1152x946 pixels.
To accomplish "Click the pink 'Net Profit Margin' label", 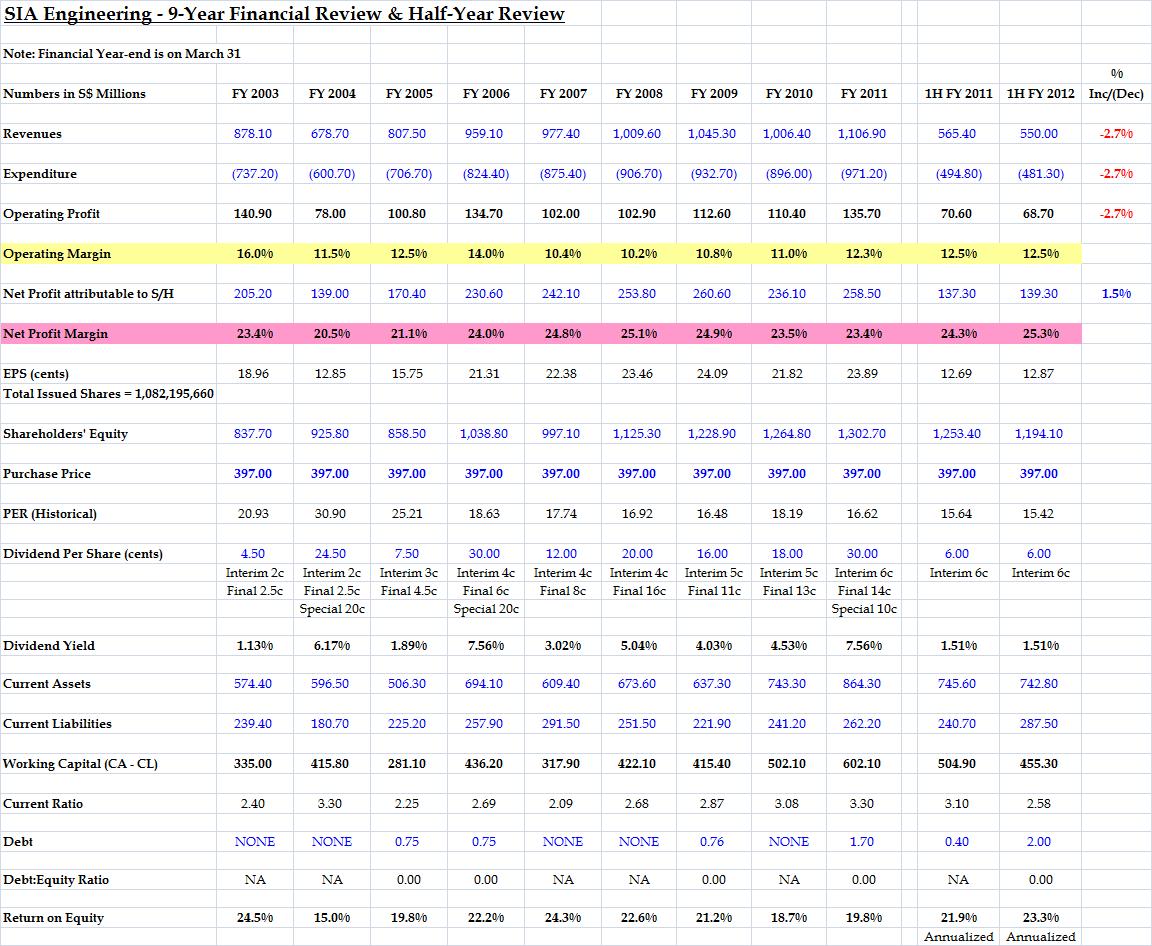I will tap(55, 333).
